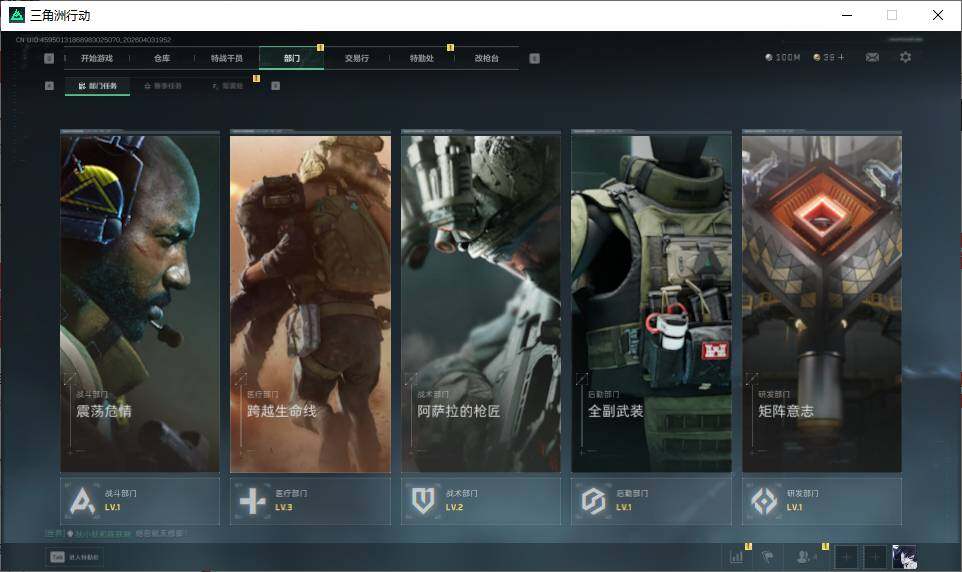Screen dimensions: 962x572
Task: Go to the 交易行 trading tab
Action: [x=357, y=58]
